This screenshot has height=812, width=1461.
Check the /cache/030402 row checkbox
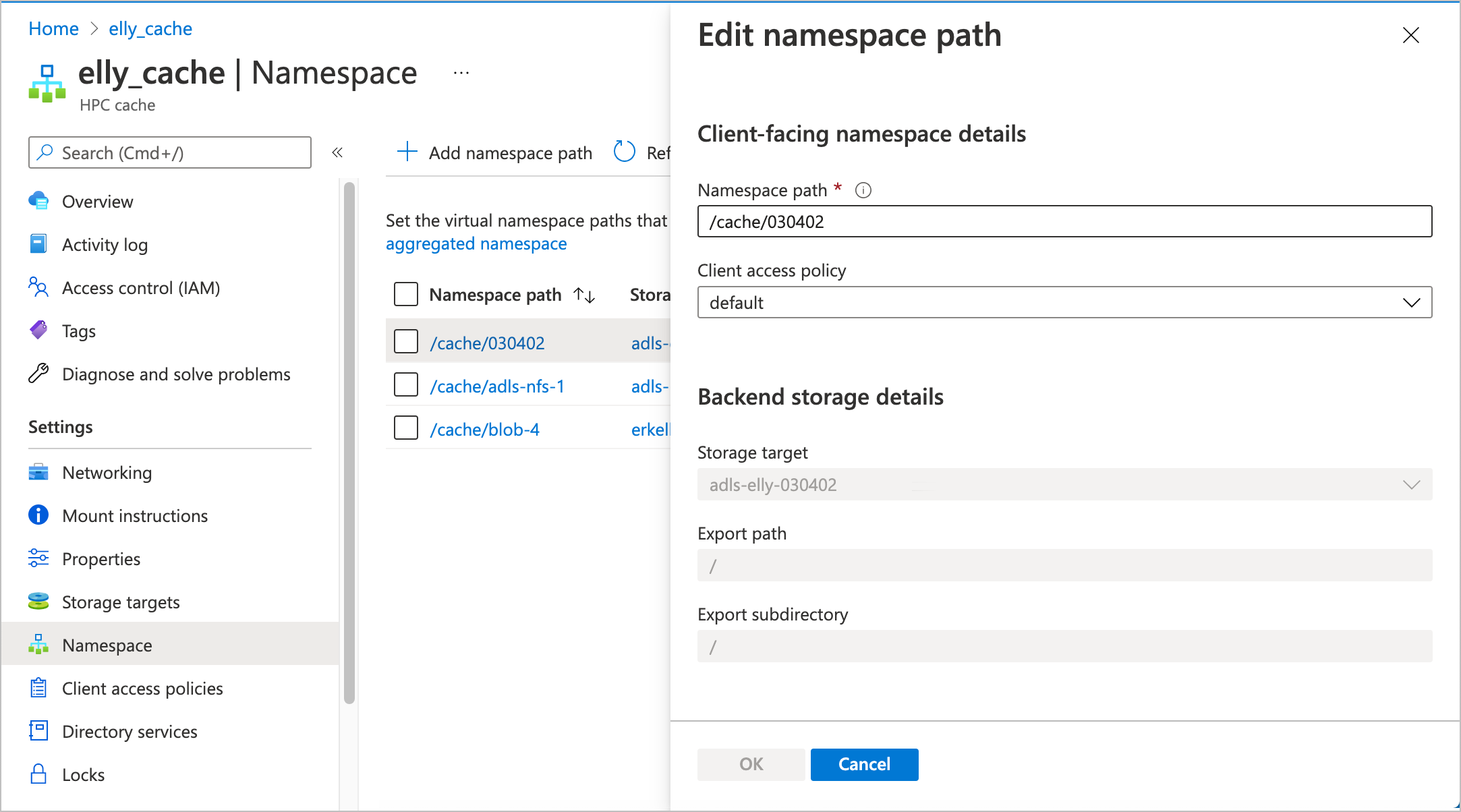(x=405, y=341)
